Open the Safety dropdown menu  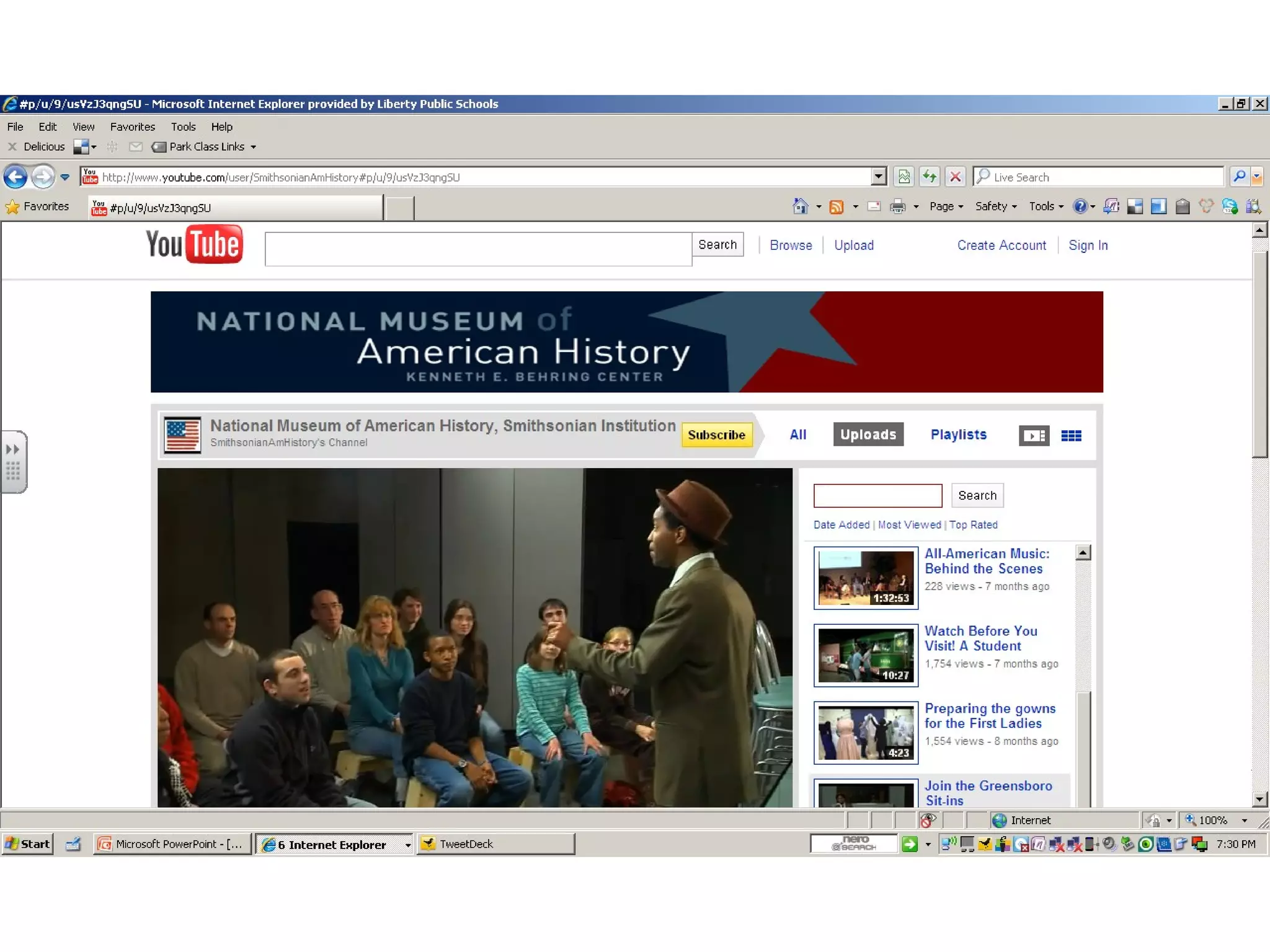click(x=995, y=206)
